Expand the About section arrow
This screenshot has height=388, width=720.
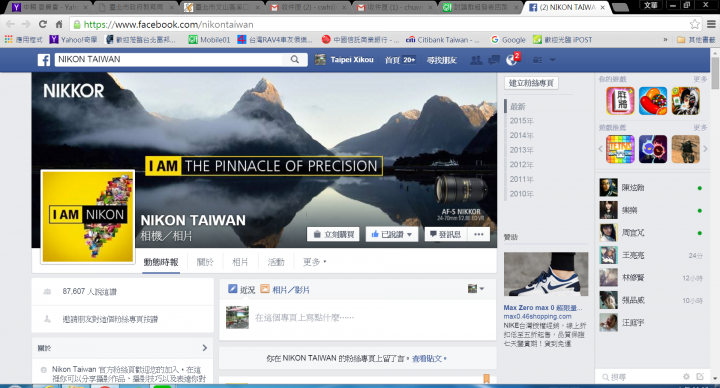coord(205,348)
